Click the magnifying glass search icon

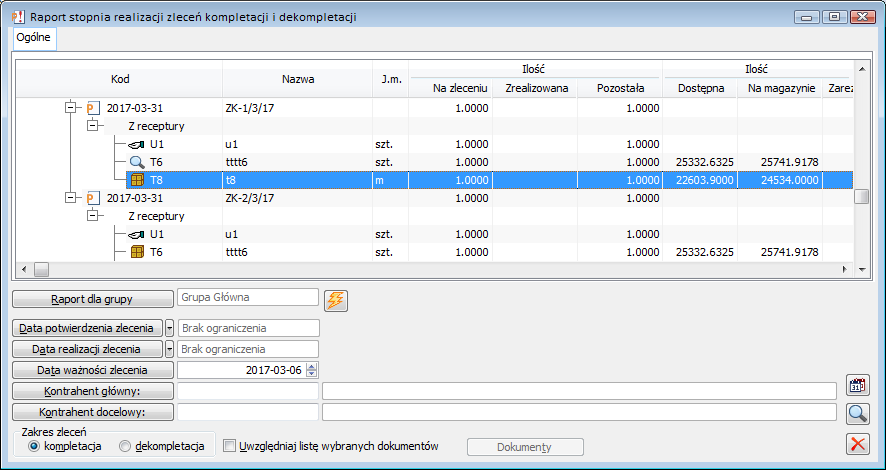(x=856, y=413)
